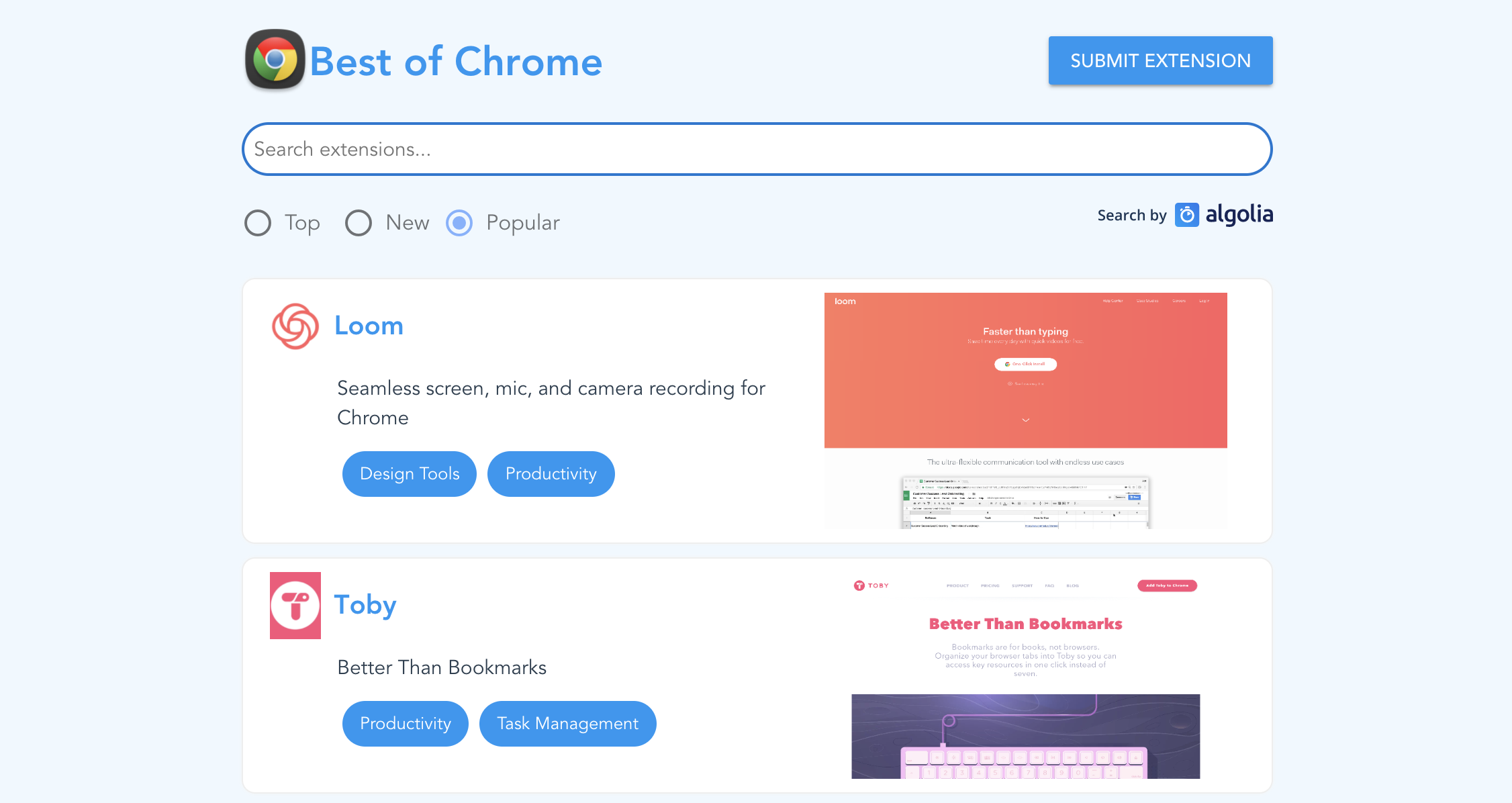Click the Task Management tag under Toby
Viewport: 1512px width, 803px height.
tap(567, 723)
